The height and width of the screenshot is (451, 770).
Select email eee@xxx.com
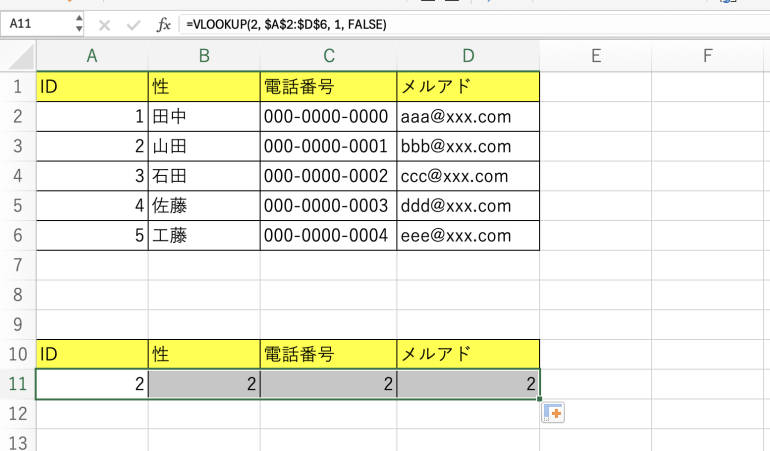point(468,235)
